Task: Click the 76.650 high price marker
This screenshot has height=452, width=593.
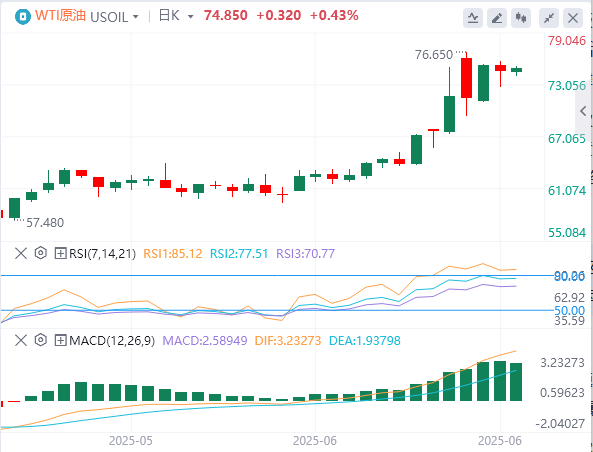Action: [x=434, y=55]
